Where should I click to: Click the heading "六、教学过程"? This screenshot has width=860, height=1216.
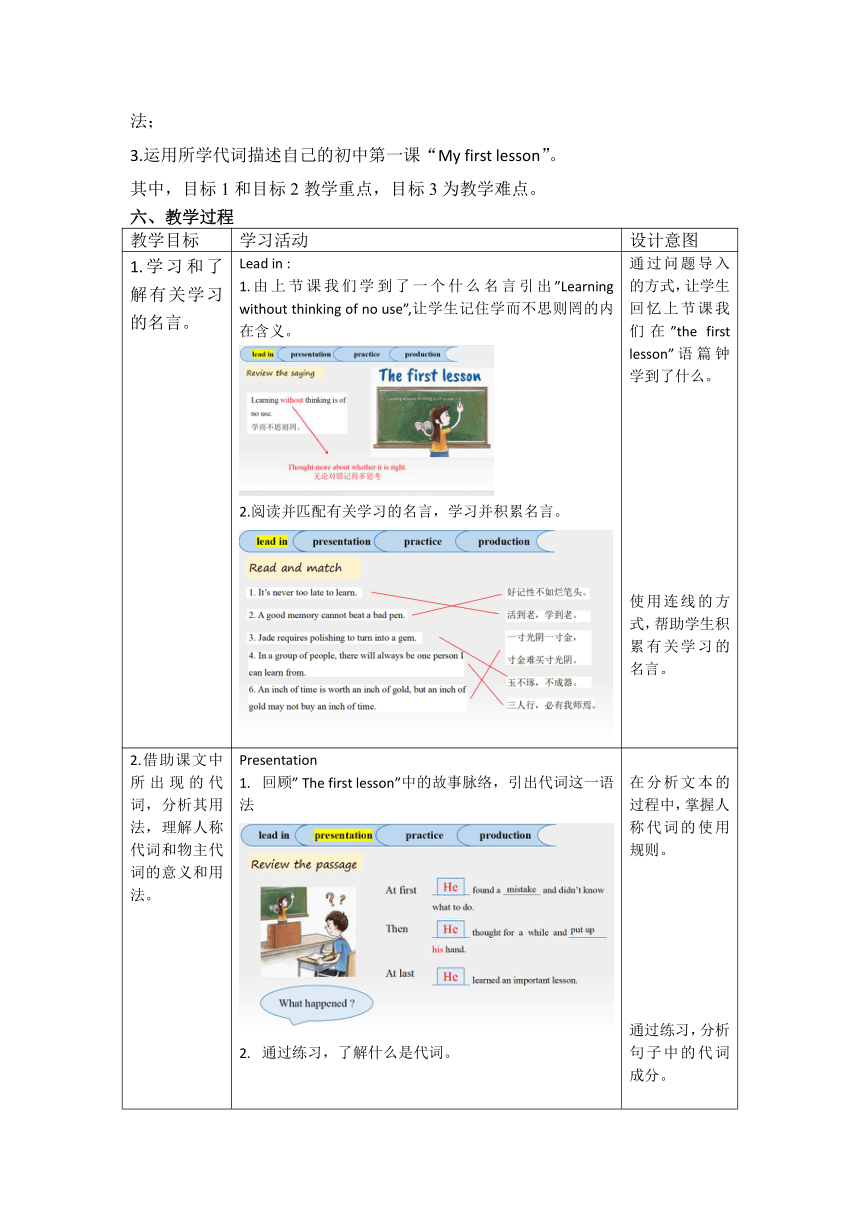[182, 216]
